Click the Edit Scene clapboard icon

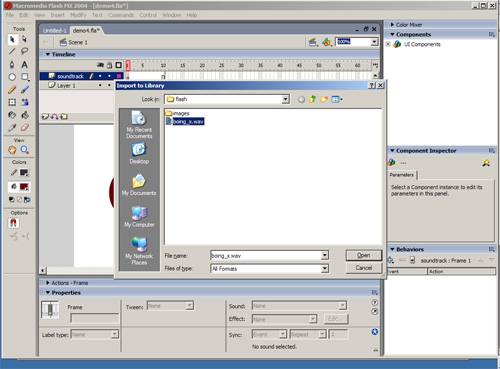click(313, 42)
